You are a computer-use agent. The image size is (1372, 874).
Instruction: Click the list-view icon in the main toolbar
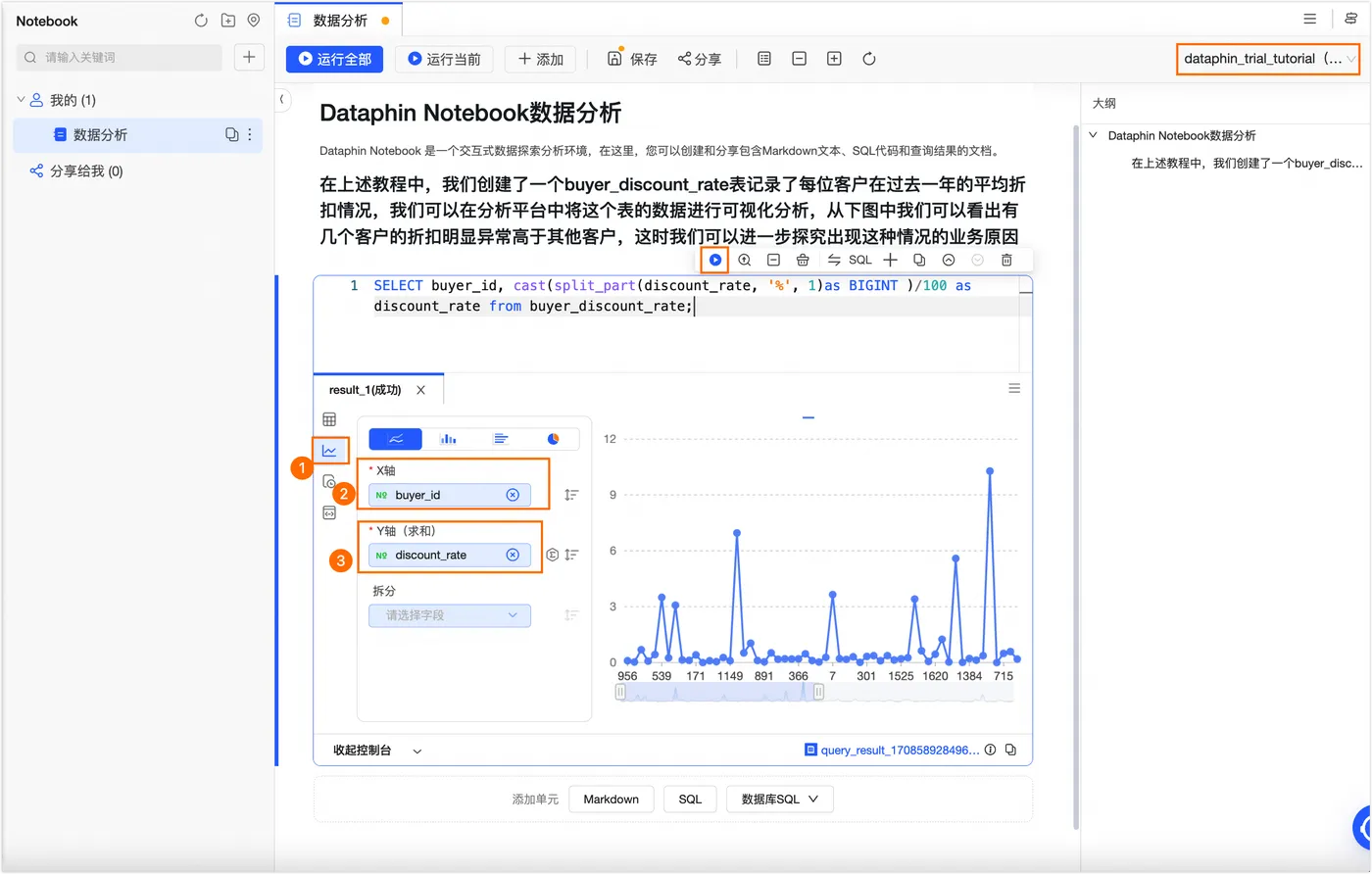[764, 59]
